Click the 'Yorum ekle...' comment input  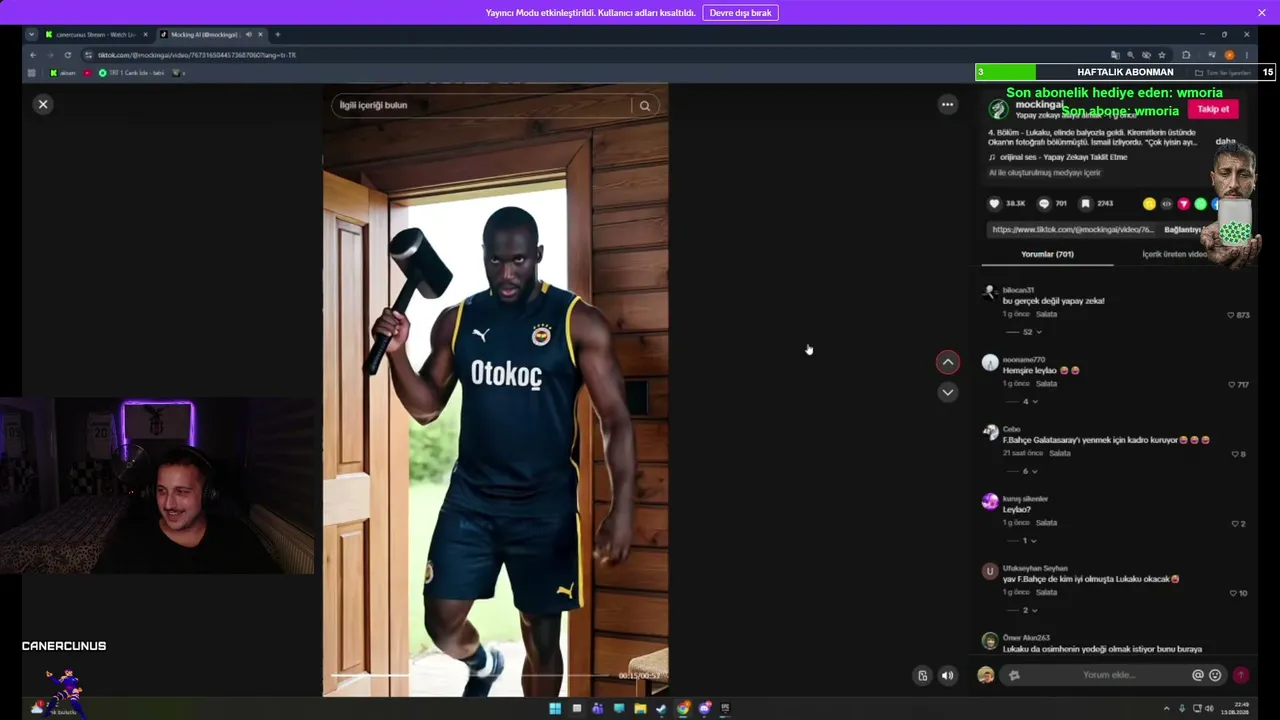coord(1109,675)
